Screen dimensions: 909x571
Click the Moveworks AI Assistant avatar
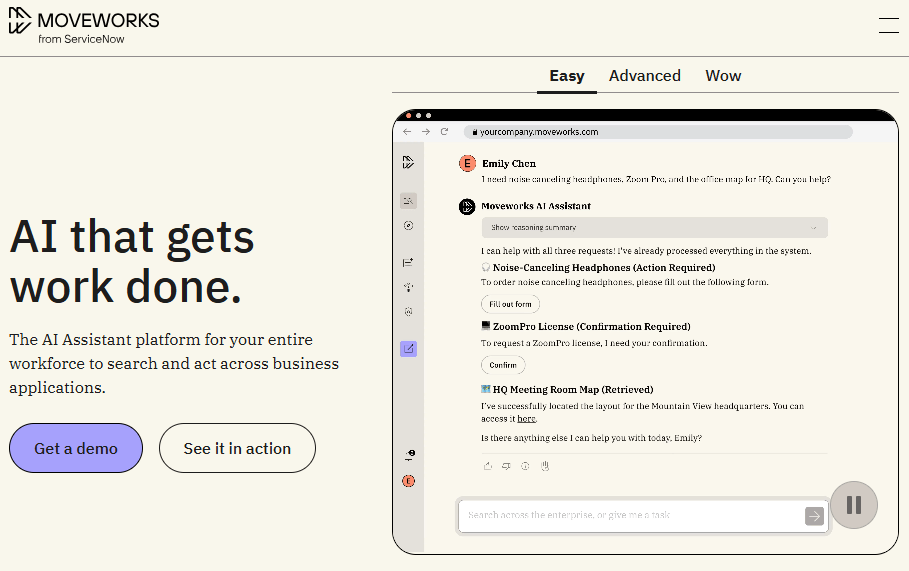(x=467, y=206)
